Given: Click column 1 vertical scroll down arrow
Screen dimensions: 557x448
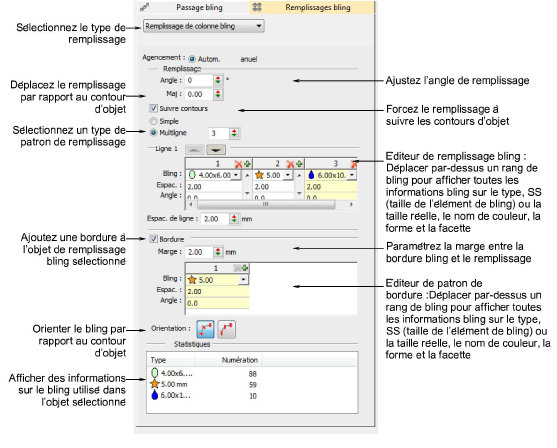Looking at the screenshot, I should pyautogui.click(x=247, y=193).
